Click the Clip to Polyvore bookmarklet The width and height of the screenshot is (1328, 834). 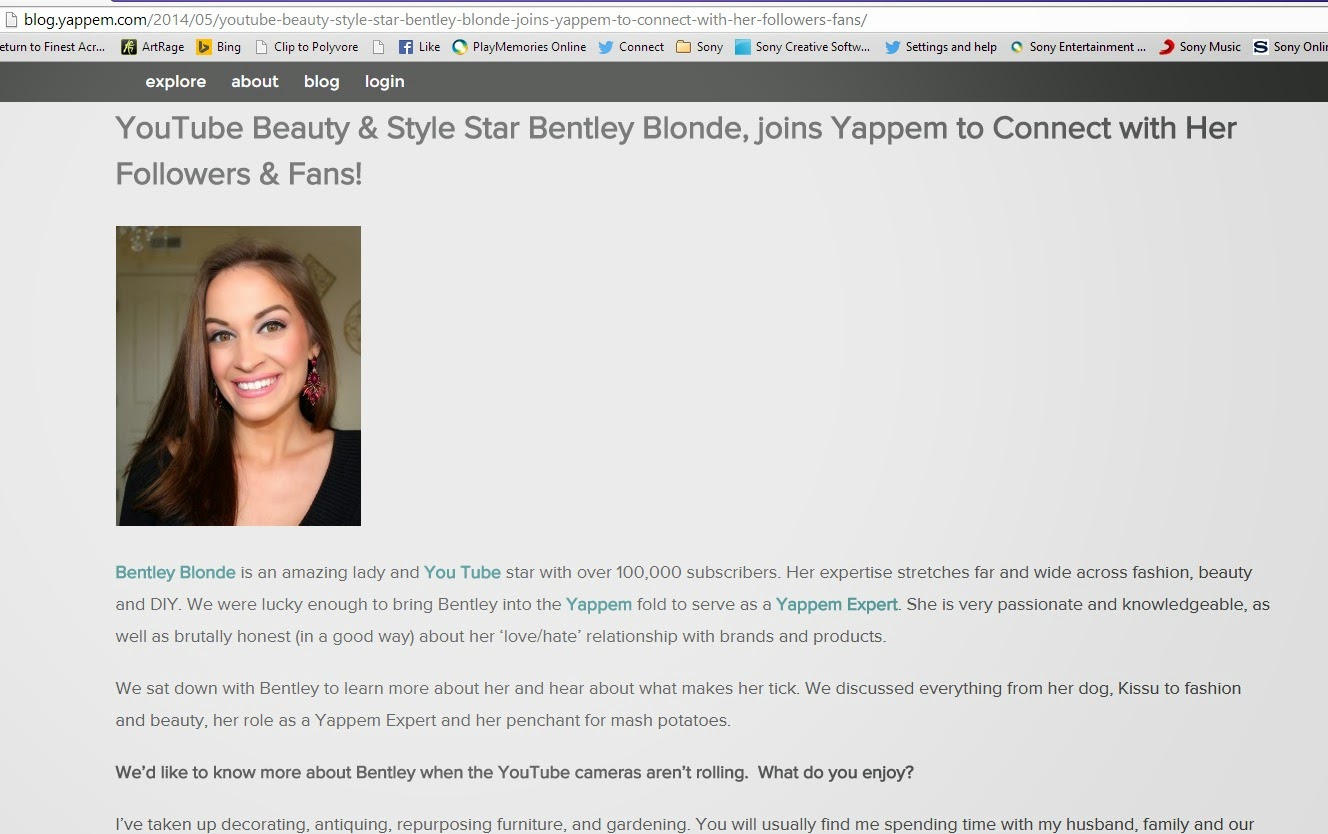307,47
